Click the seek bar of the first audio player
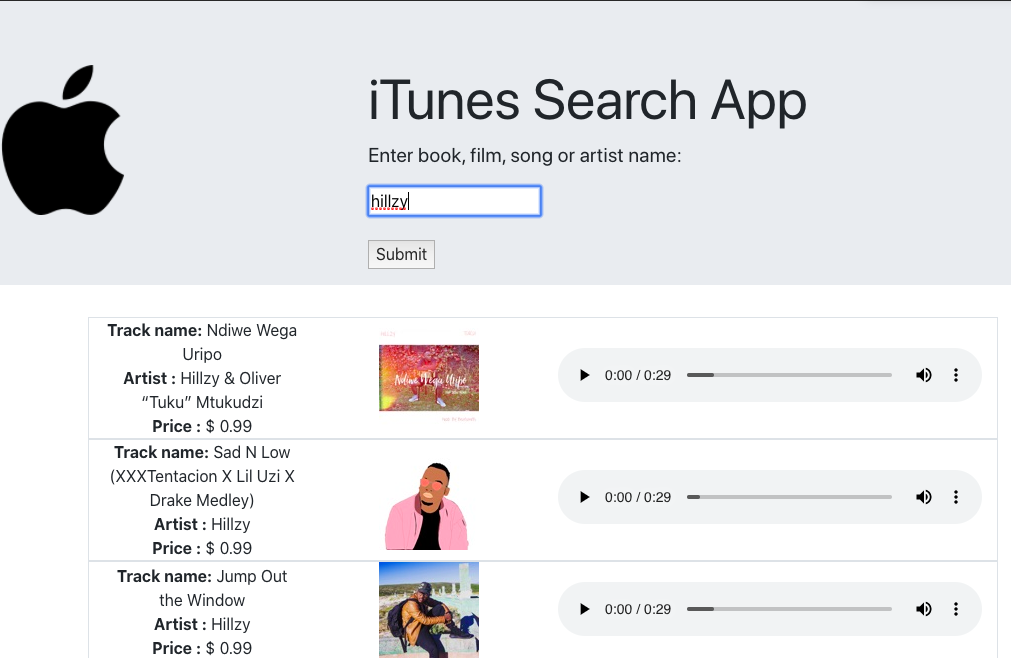1011x658 pixels. (x=789, y=374)
